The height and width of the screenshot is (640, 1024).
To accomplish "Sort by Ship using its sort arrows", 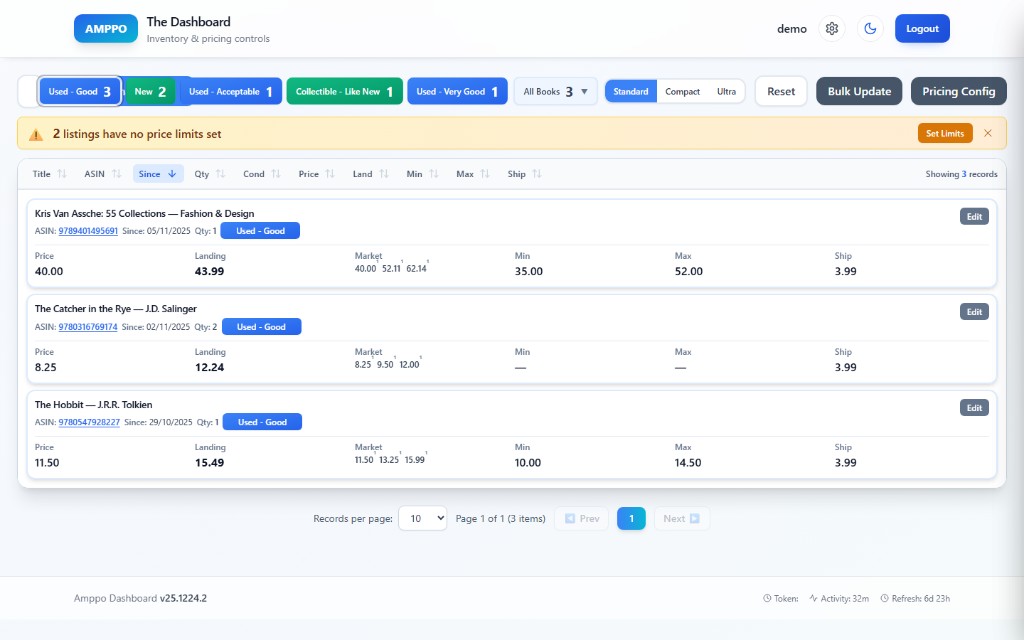I will coord(537,174).
